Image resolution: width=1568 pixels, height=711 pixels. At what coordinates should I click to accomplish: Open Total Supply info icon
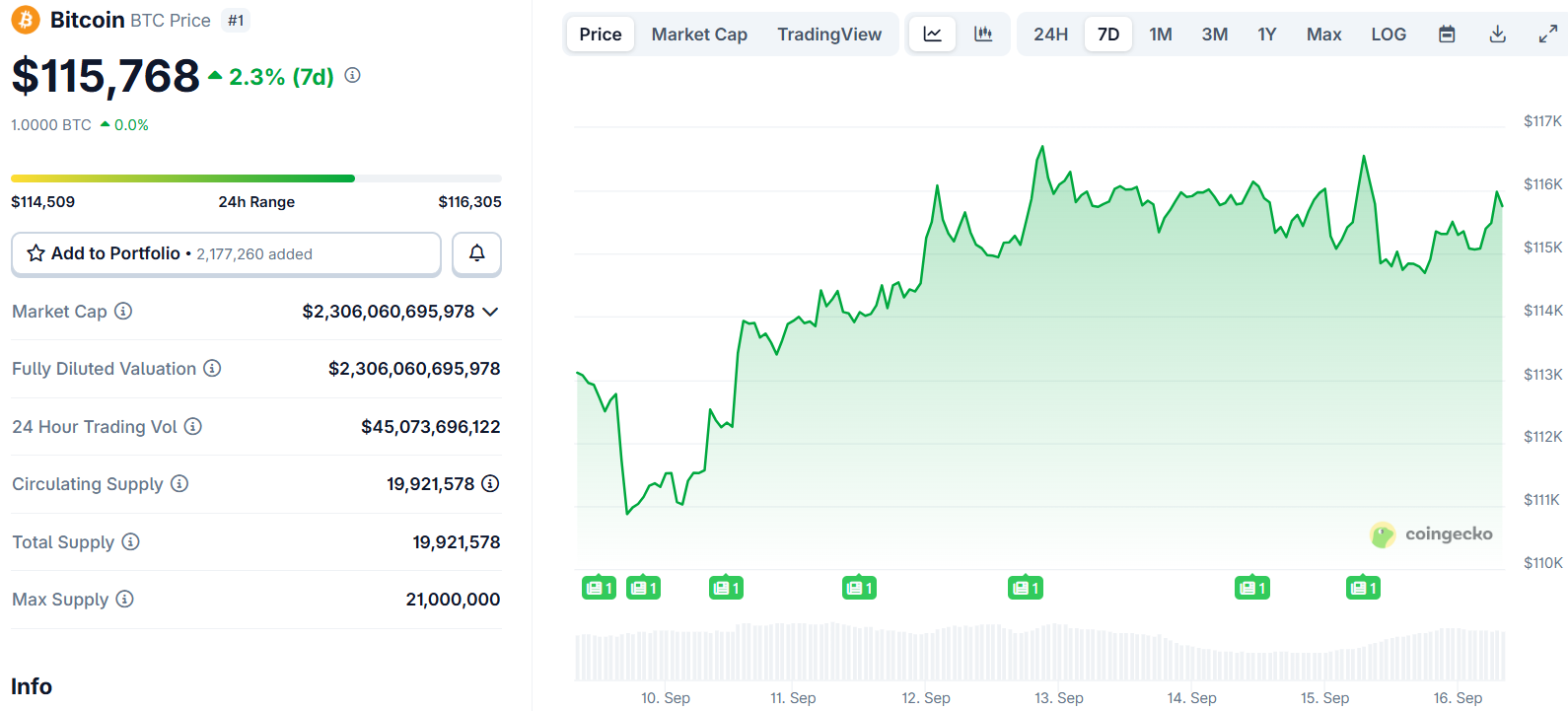[130, 542]
